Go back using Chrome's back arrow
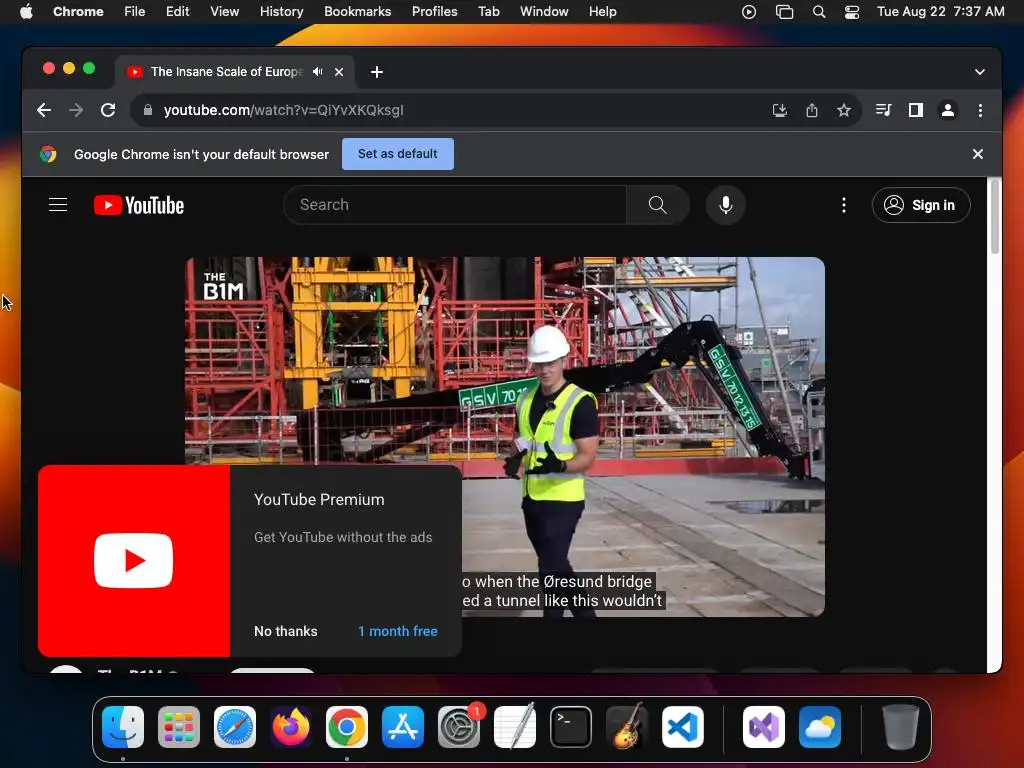 click(44, 110)
